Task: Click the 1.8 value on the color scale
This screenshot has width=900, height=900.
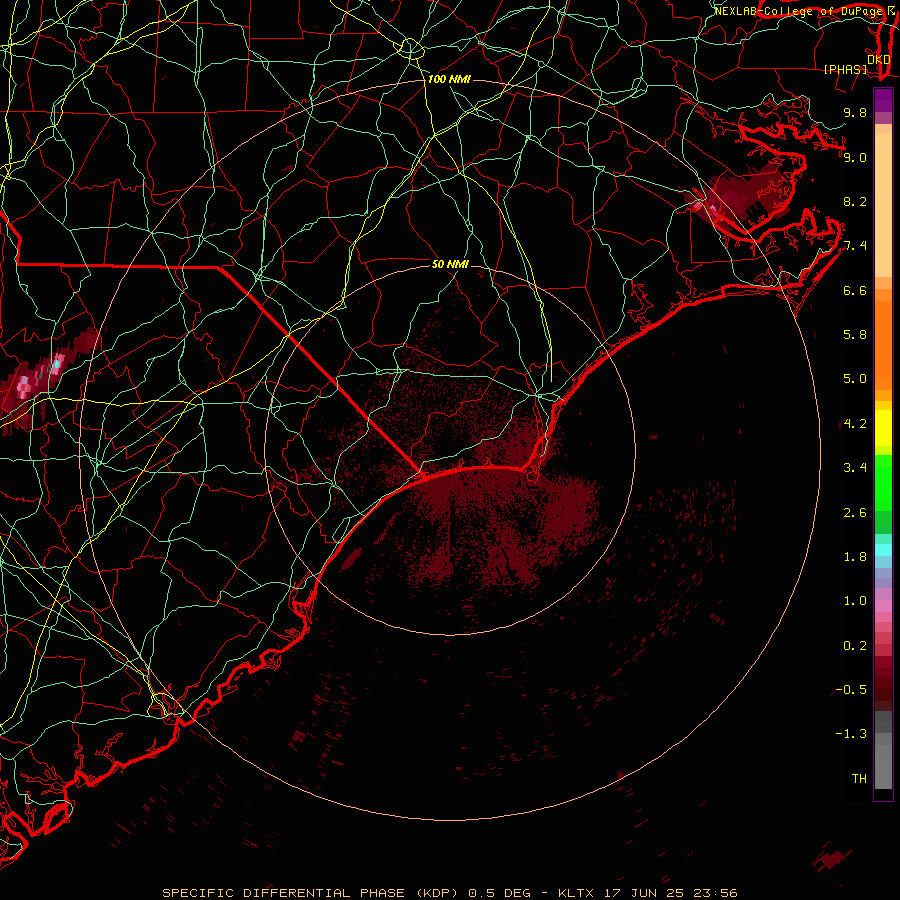Action: [855, 557]
